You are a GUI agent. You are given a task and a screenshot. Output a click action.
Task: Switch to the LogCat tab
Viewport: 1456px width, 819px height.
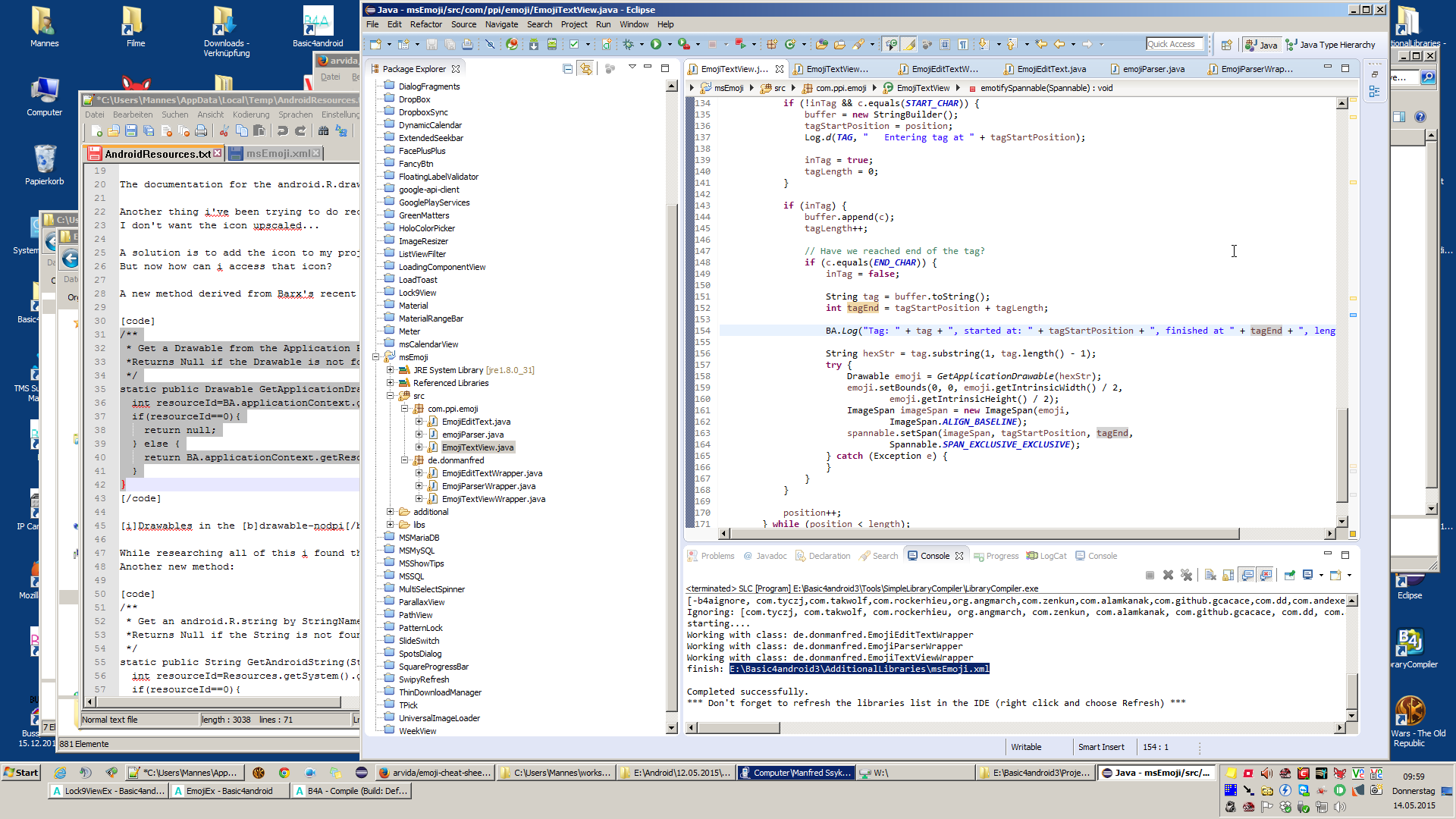click(1046, 556)
